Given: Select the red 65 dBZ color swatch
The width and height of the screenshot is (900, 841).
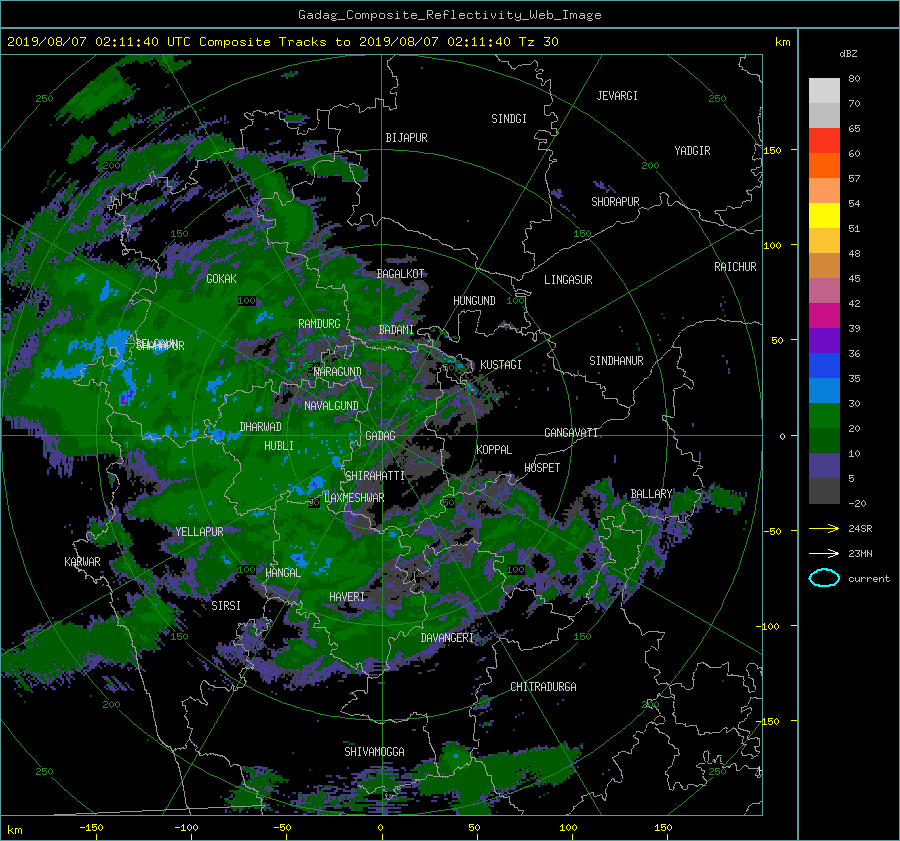Looking at the screenshot, I should click(824, 141).
